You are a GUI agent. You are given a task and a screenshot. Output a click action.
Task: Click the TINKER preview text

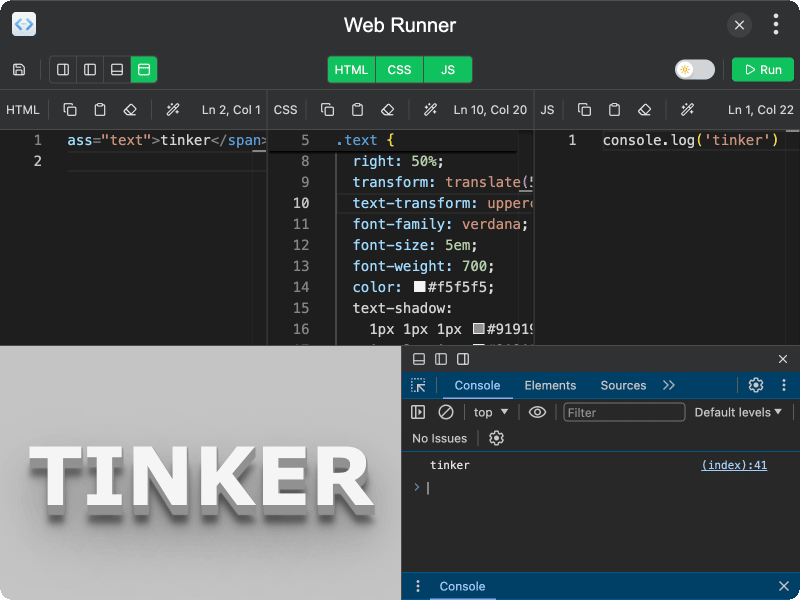click(201, 481)
